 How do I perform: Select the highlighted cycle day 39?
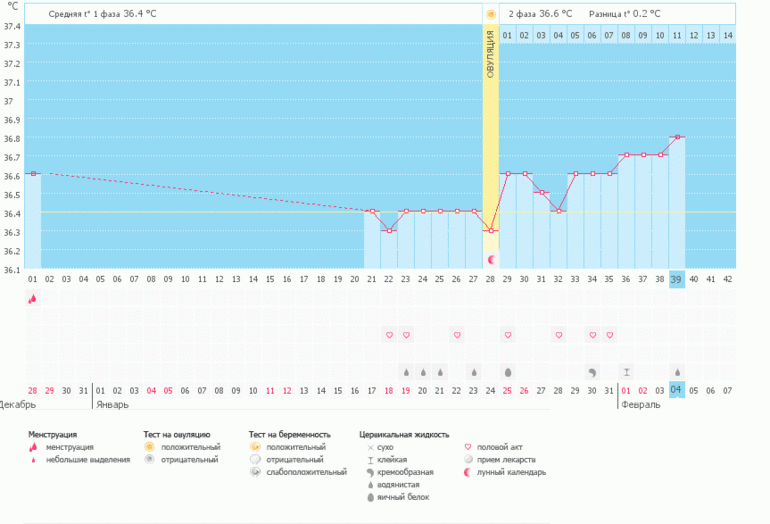[x=677, y=279]
